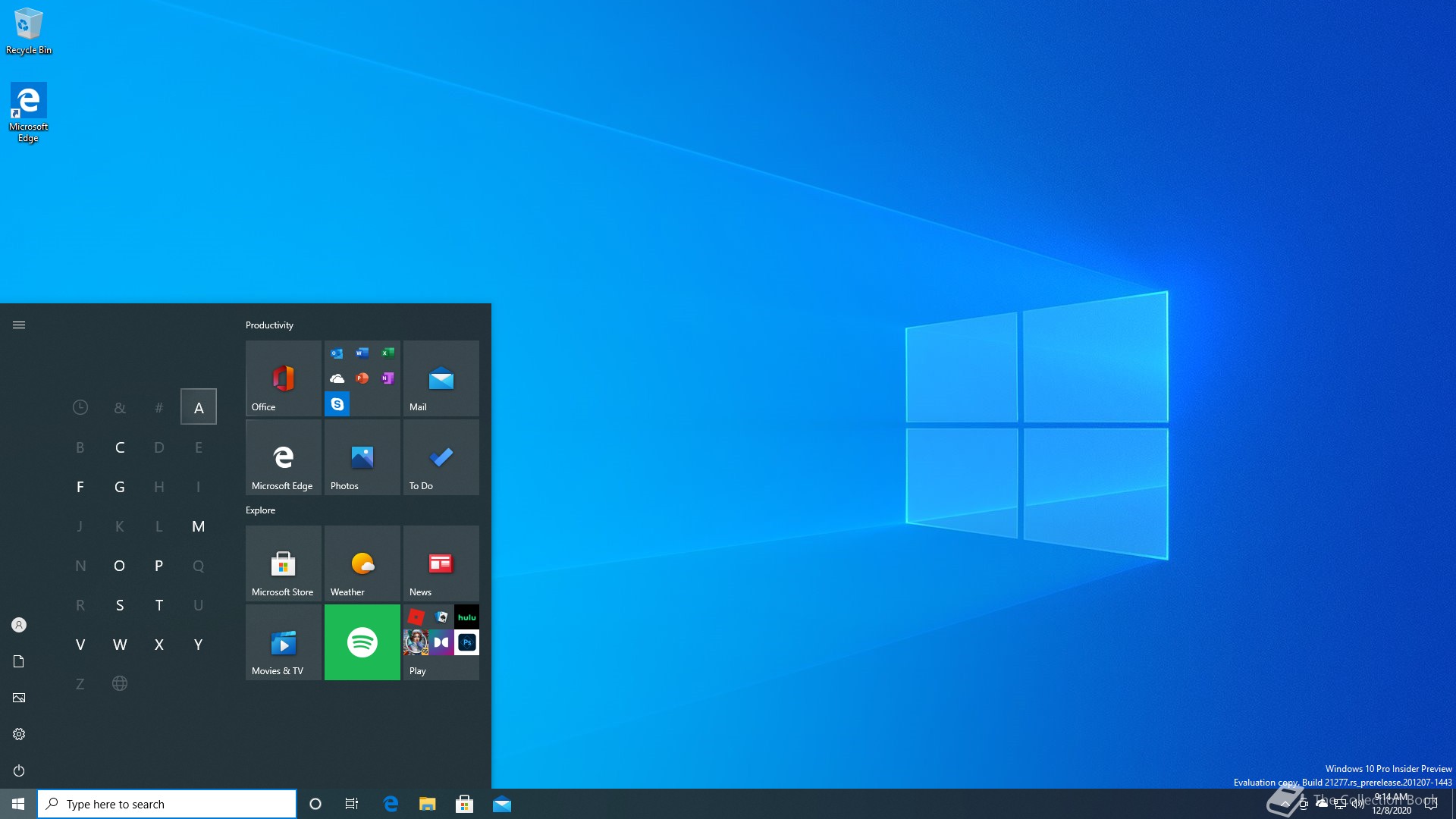The image size is (1456, 819).
Task: Open the Weather tile
Action: pos(362,563)
